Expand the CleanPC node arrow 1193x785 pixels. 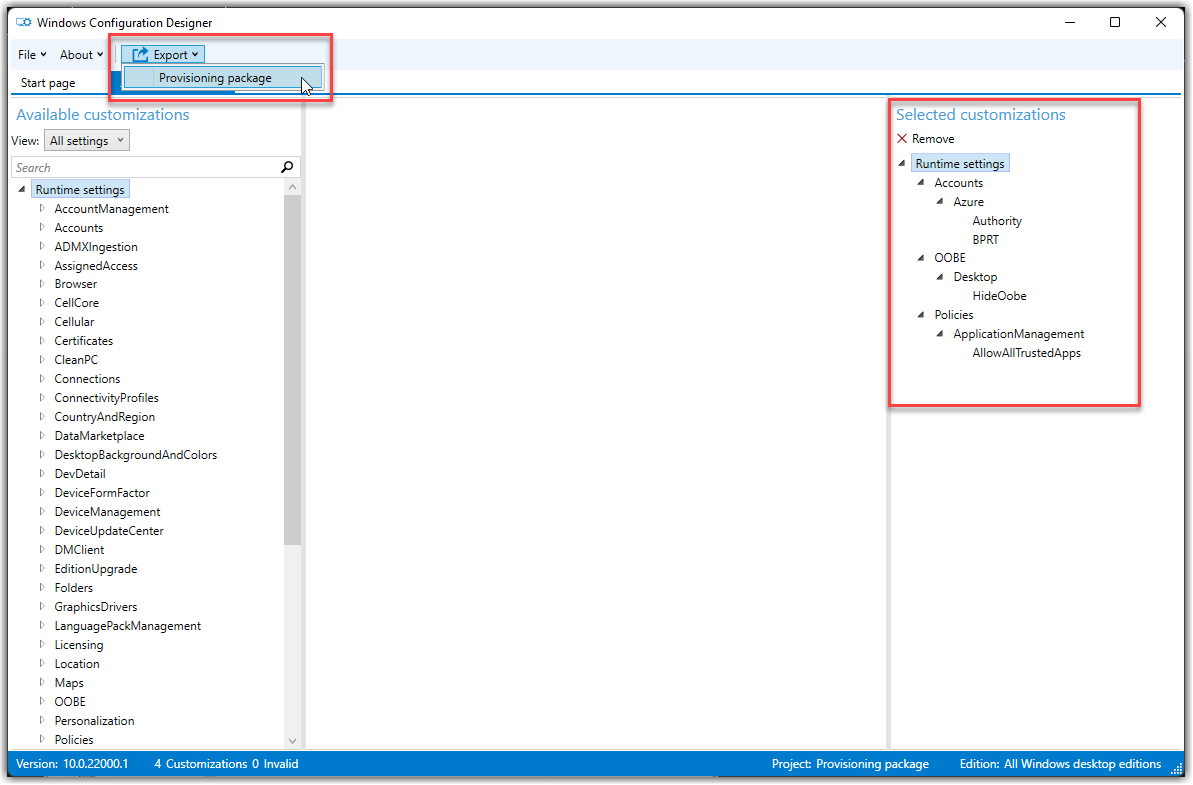point(42,359)
